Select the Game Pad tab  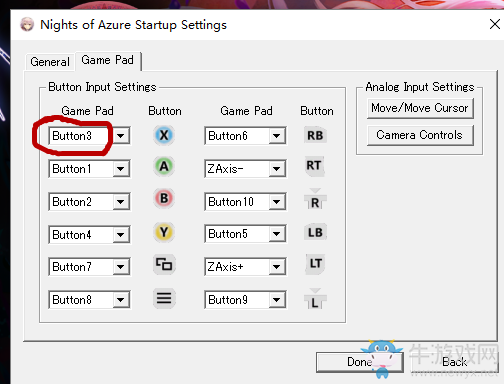pyautogui.click(x=108, y=60)
